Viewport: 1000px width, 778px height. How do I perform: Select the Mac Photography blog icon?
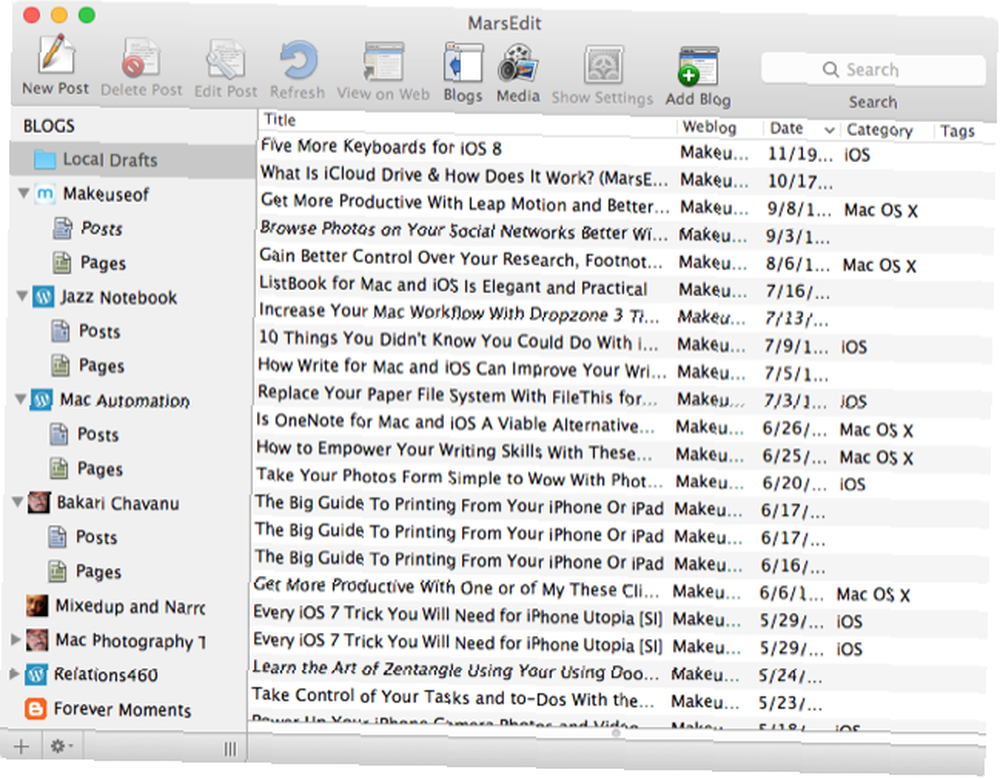point(36,640)
